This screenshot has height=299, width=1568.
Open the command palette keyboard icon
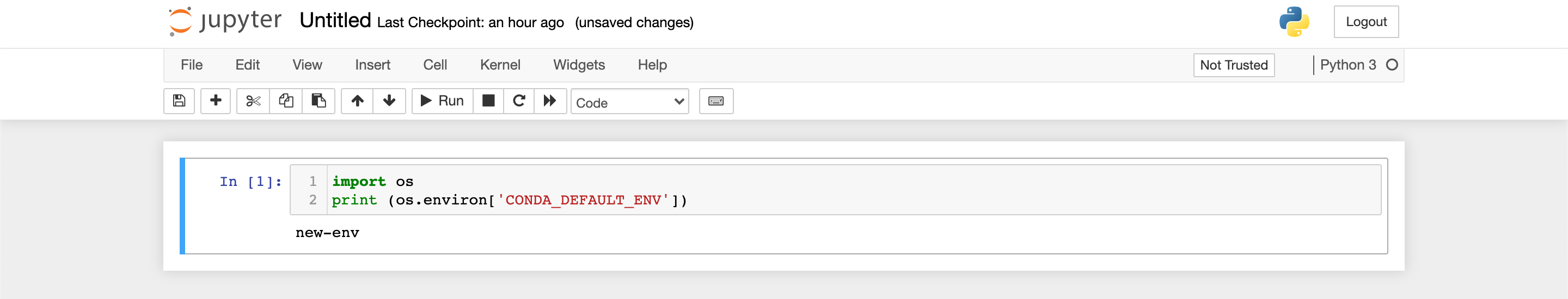tap(716, 101)
